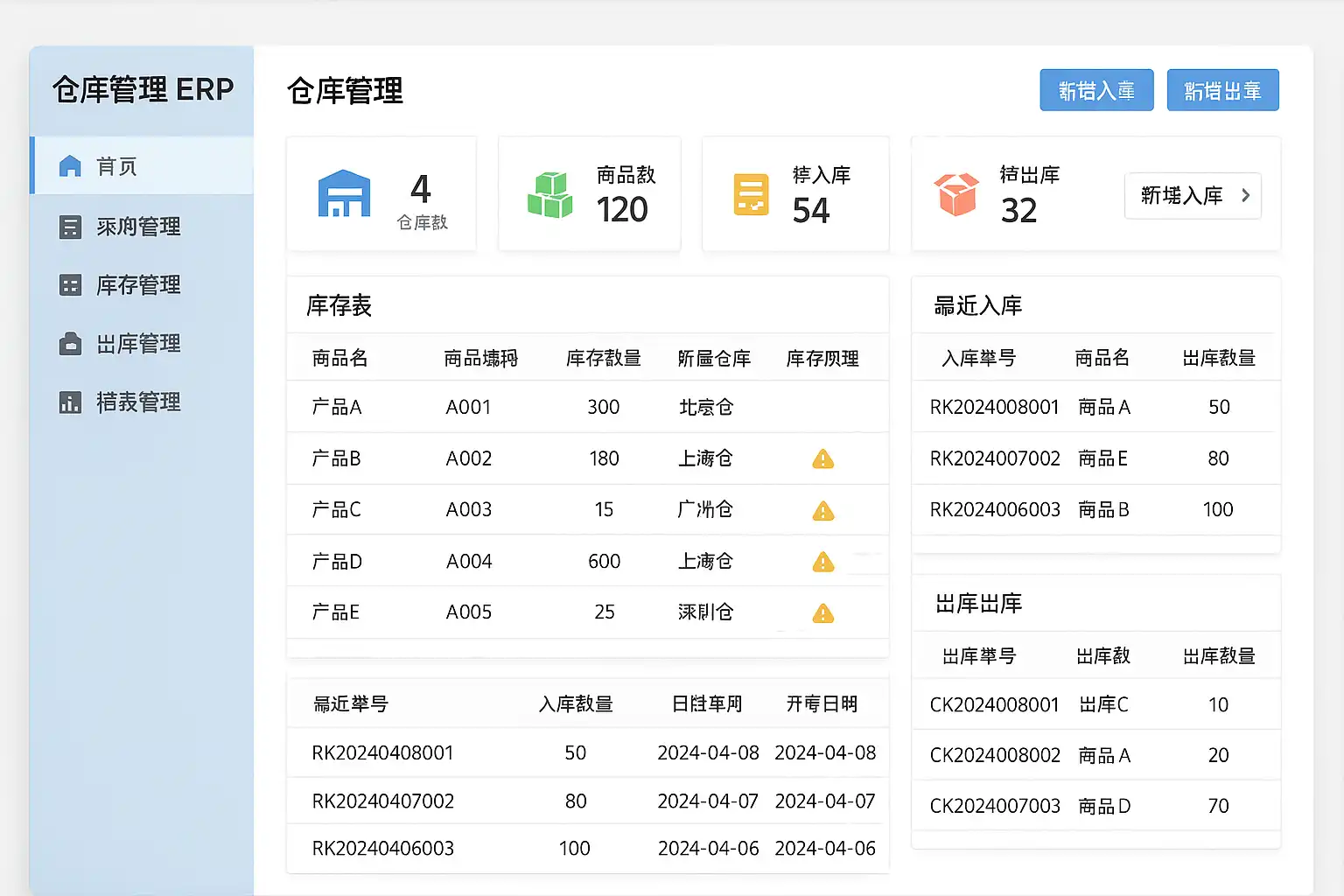Click the red open box outbound icon

955,193
